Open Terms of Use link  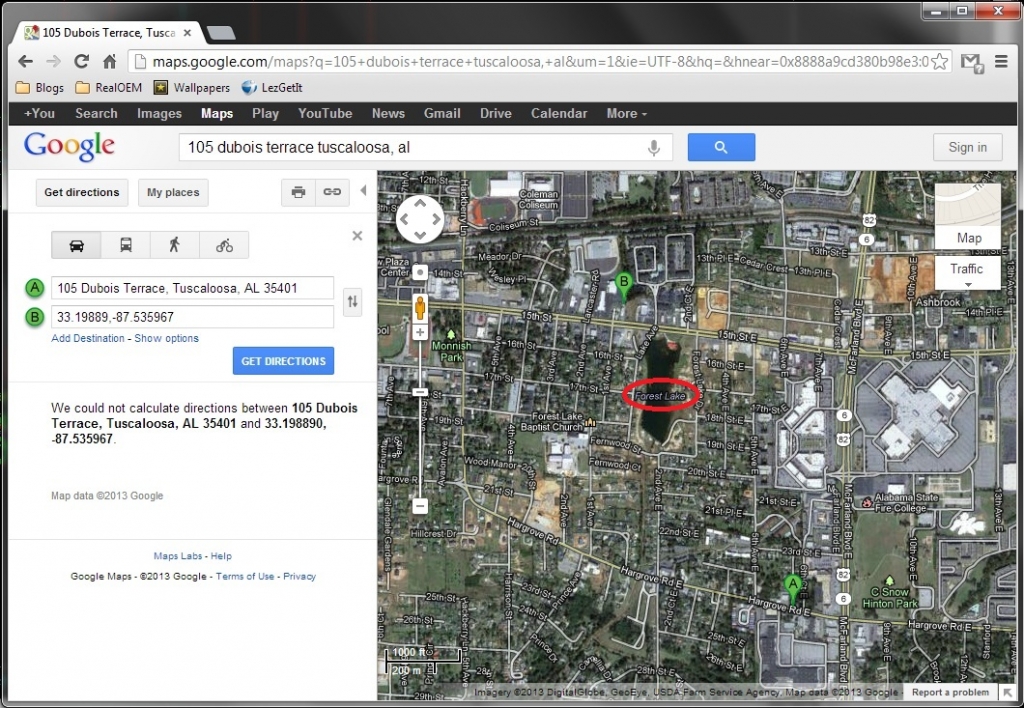click(x=245, y=576)
